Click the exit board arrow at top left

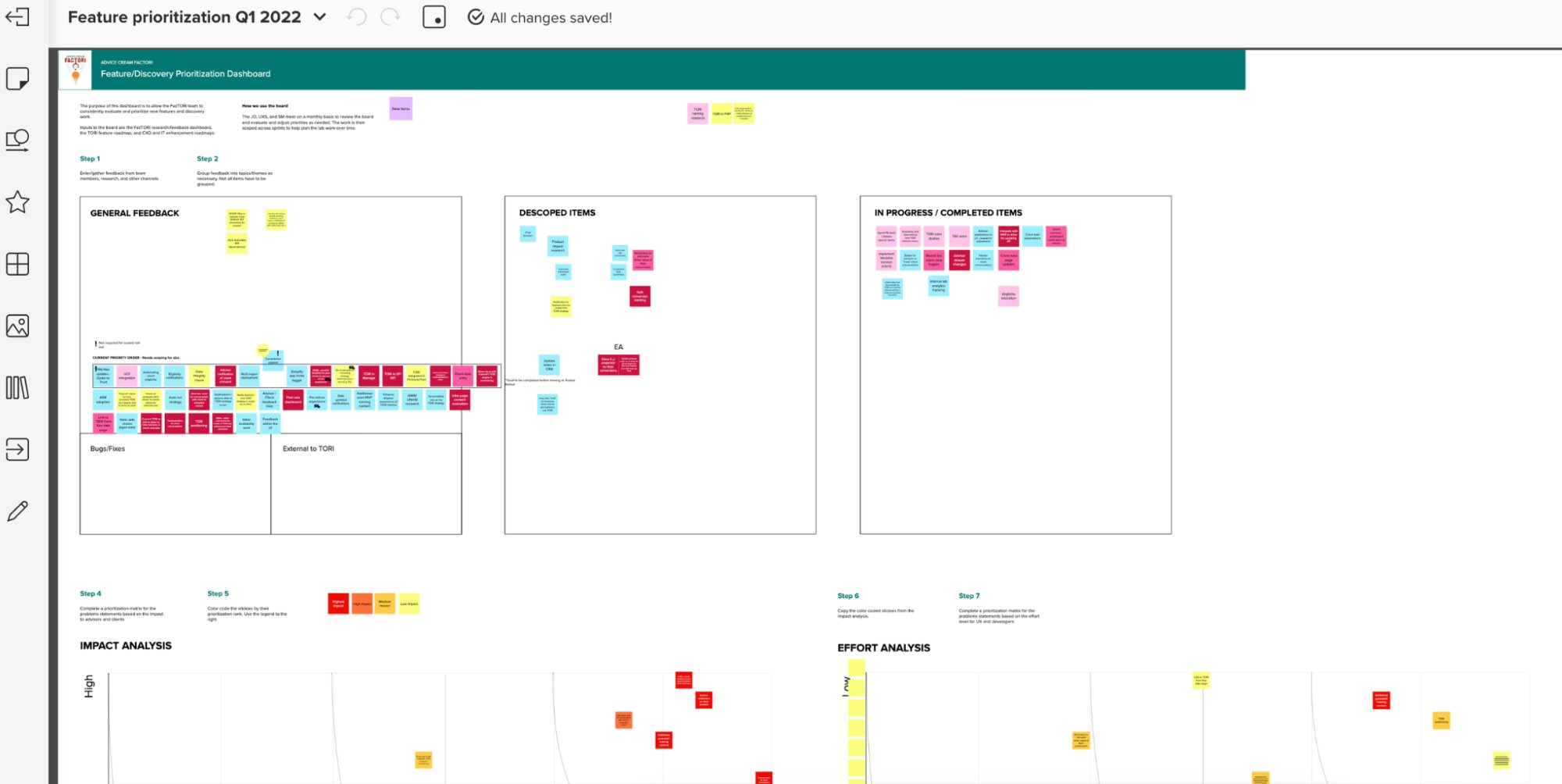click(x=16, y=17)
